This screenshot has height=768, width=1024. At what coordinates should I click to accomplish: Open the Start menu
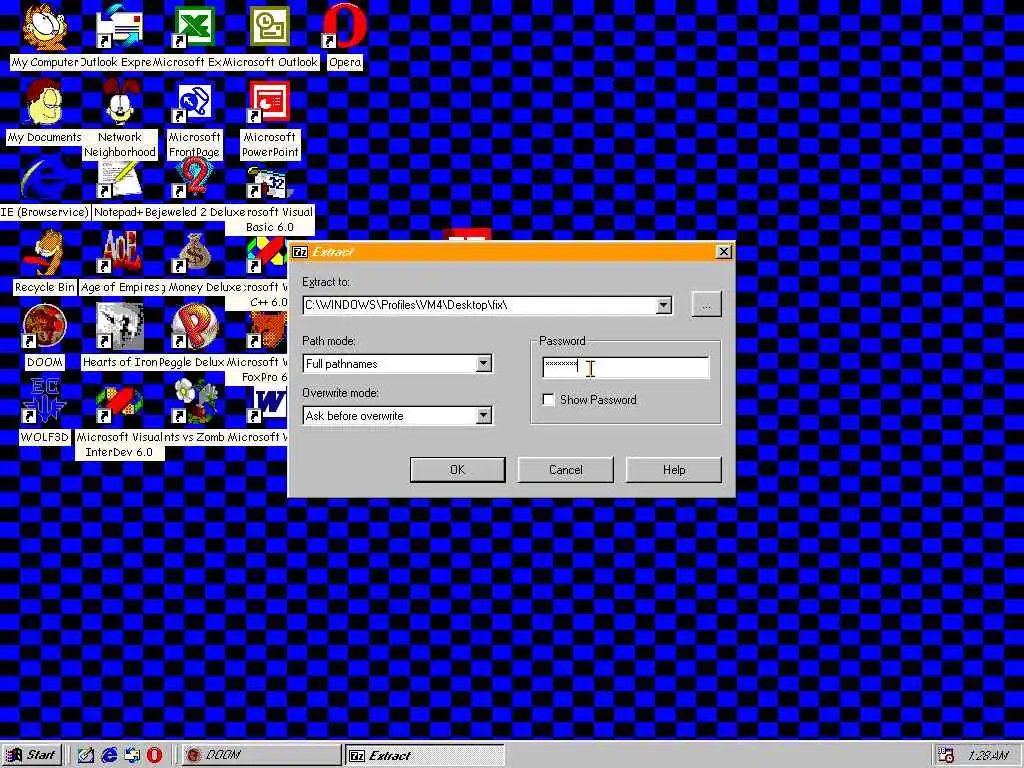[x=32, y=755]
